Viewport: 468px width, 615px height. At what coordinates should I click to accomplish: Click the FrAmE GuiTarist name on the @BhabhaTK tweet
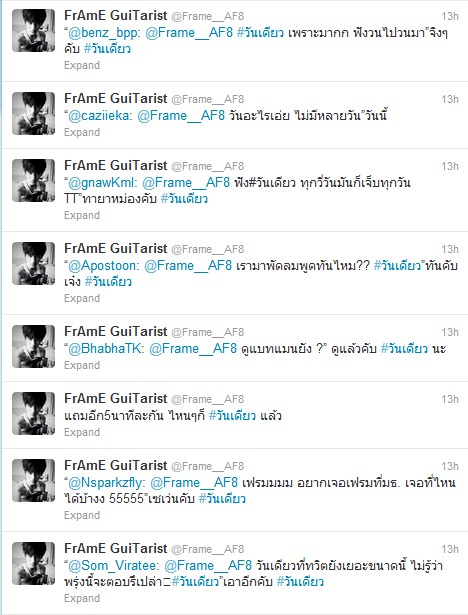pyautogui.click(x=116, y=331)
